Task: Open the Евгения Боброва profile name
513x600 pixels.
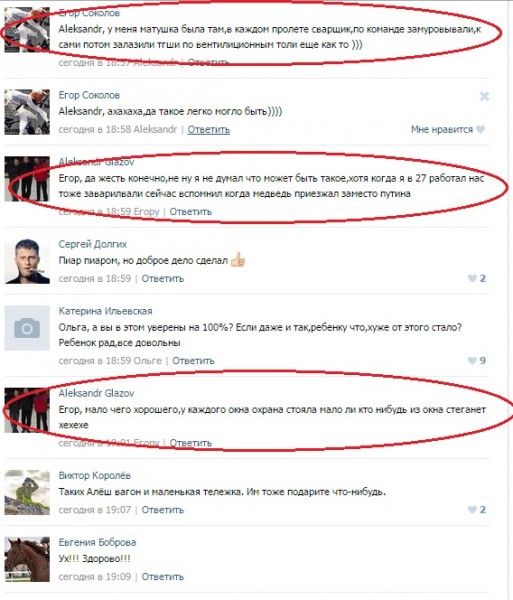Action: click(x=97, y=542)
